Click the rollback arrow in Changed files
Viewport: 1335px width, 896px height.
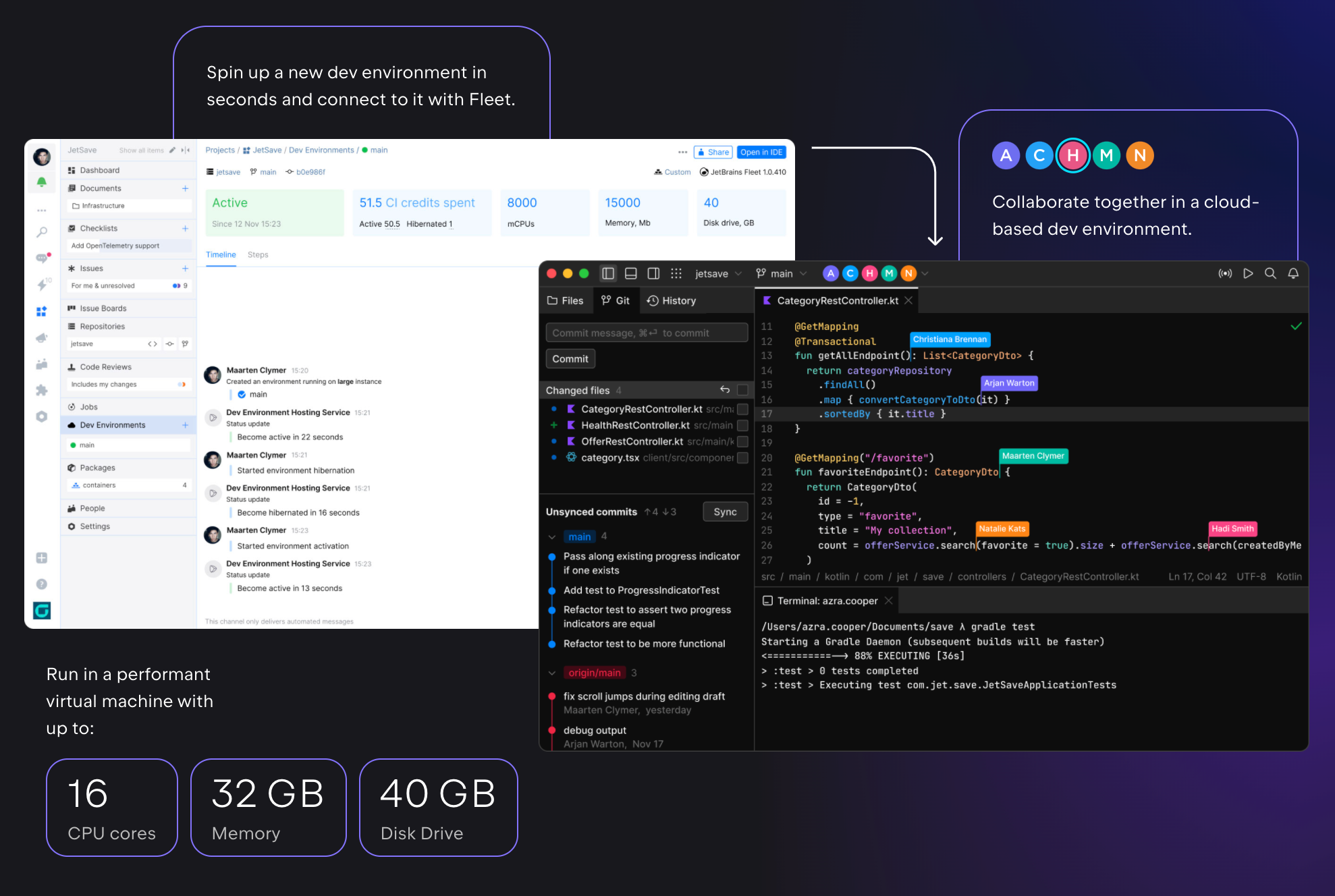coord(725,389)
